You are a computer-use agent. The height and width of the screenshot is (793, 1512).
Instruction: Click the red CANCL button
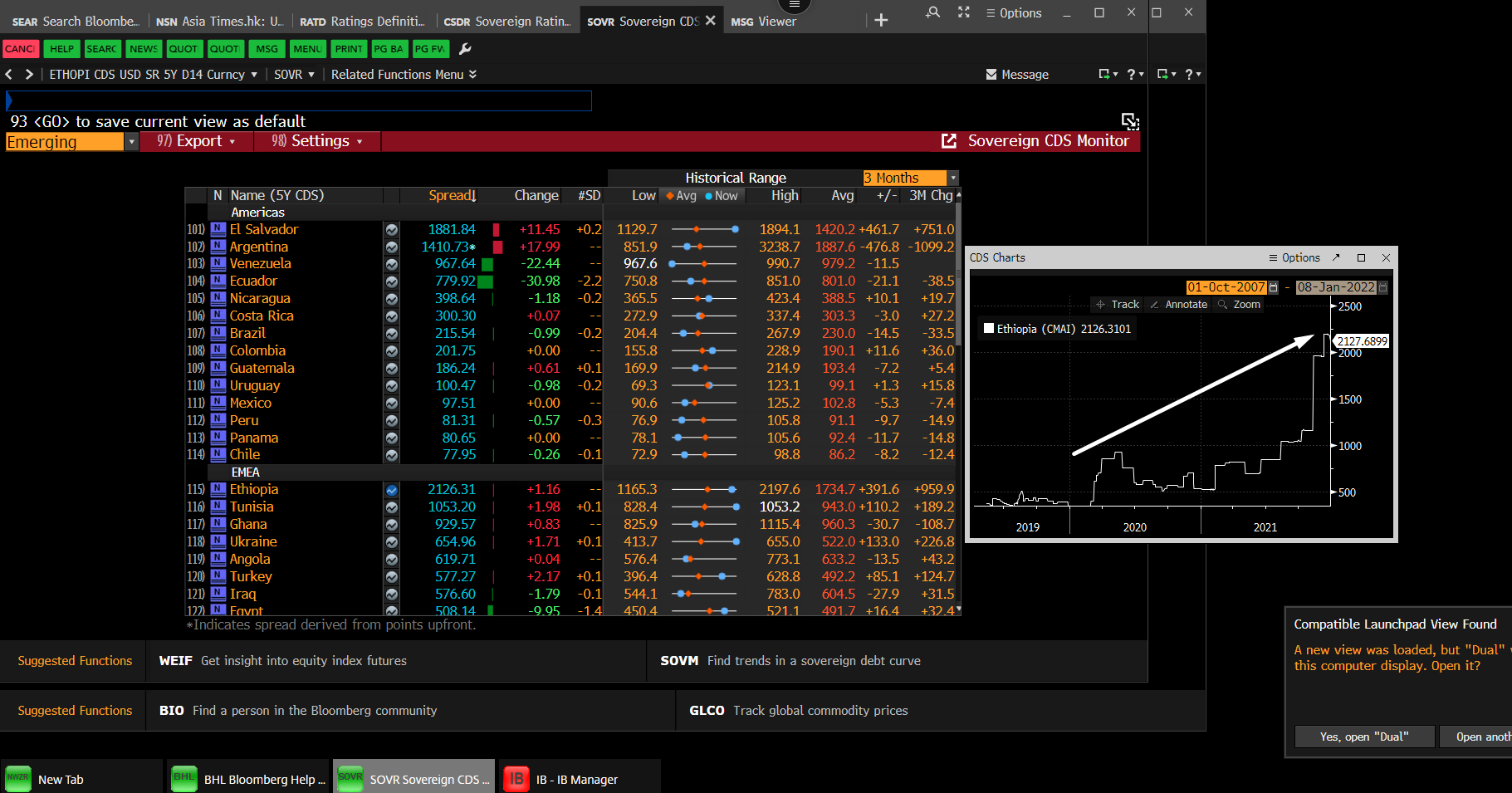[x=21, y=49]
